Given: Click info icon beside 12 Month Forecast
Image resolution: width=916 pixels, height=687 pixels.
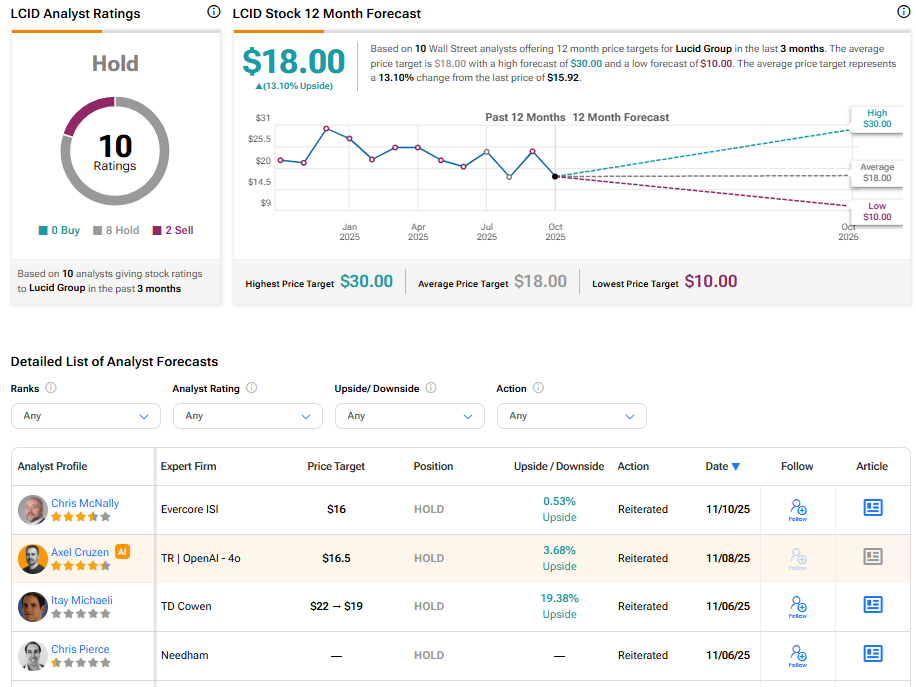Looking at the screenshot, I should [904, 12].
